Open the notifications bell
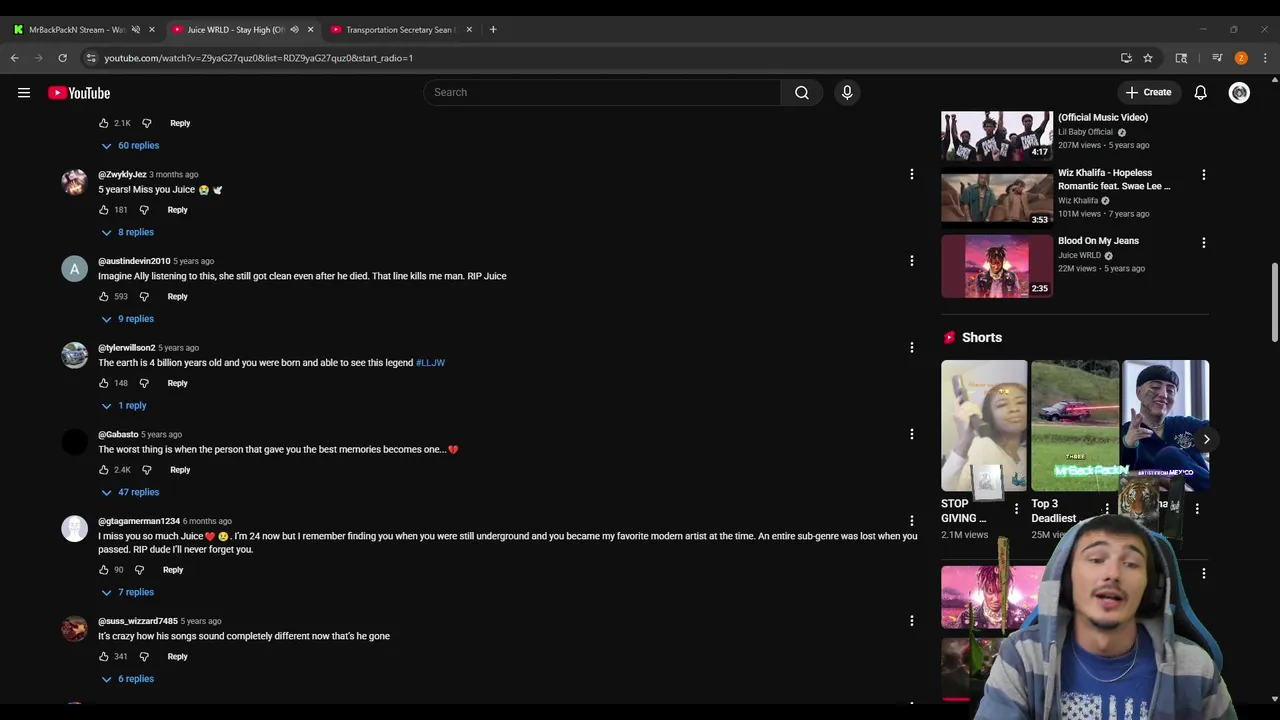The width and height of the screenshot is (1280, 720). (1200, 92)
